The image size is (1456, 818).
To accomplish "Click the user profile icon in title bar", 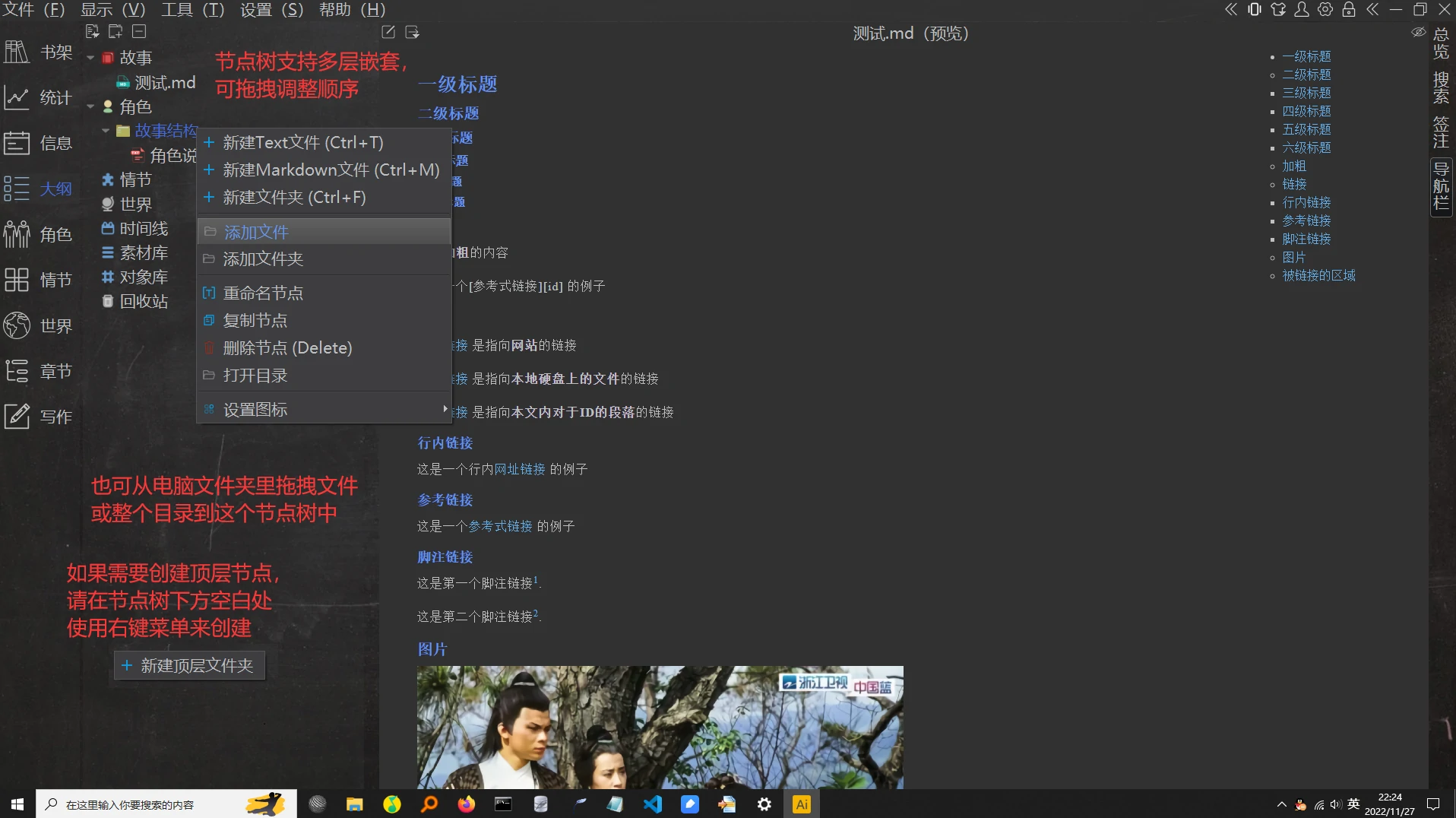I will [1302, 9].
